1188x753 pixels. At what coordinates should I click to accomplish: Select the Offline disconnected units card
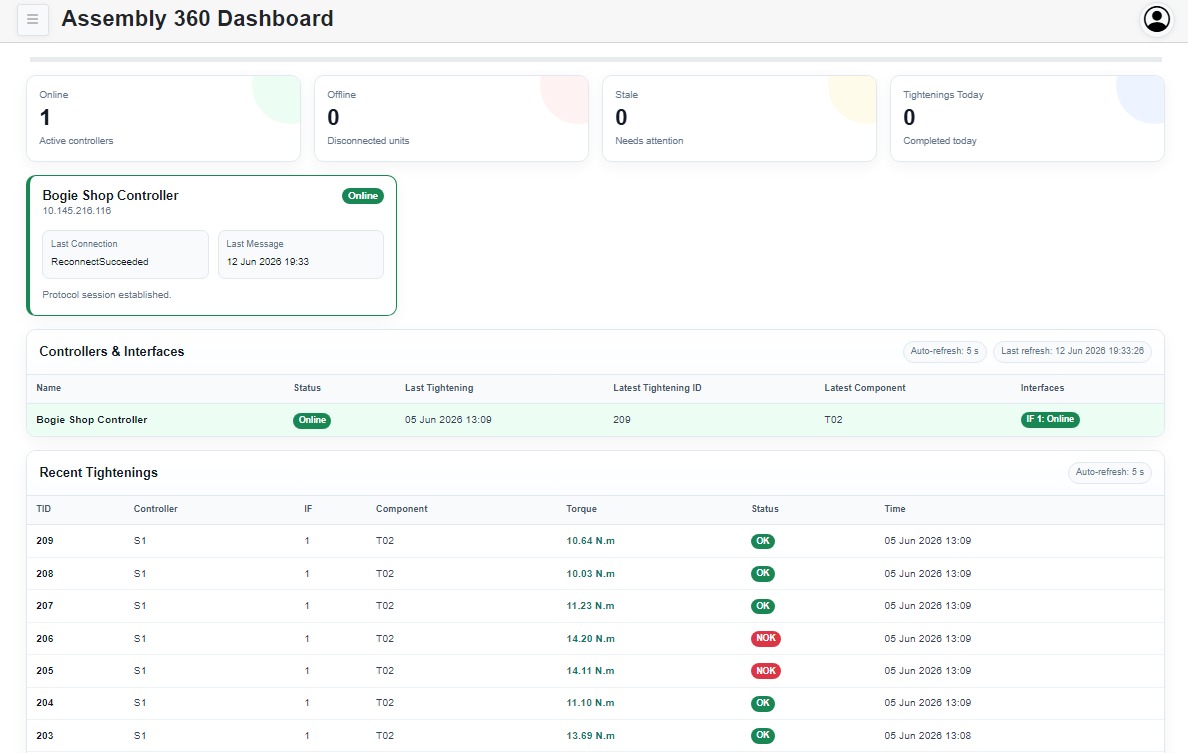point(452,118)
